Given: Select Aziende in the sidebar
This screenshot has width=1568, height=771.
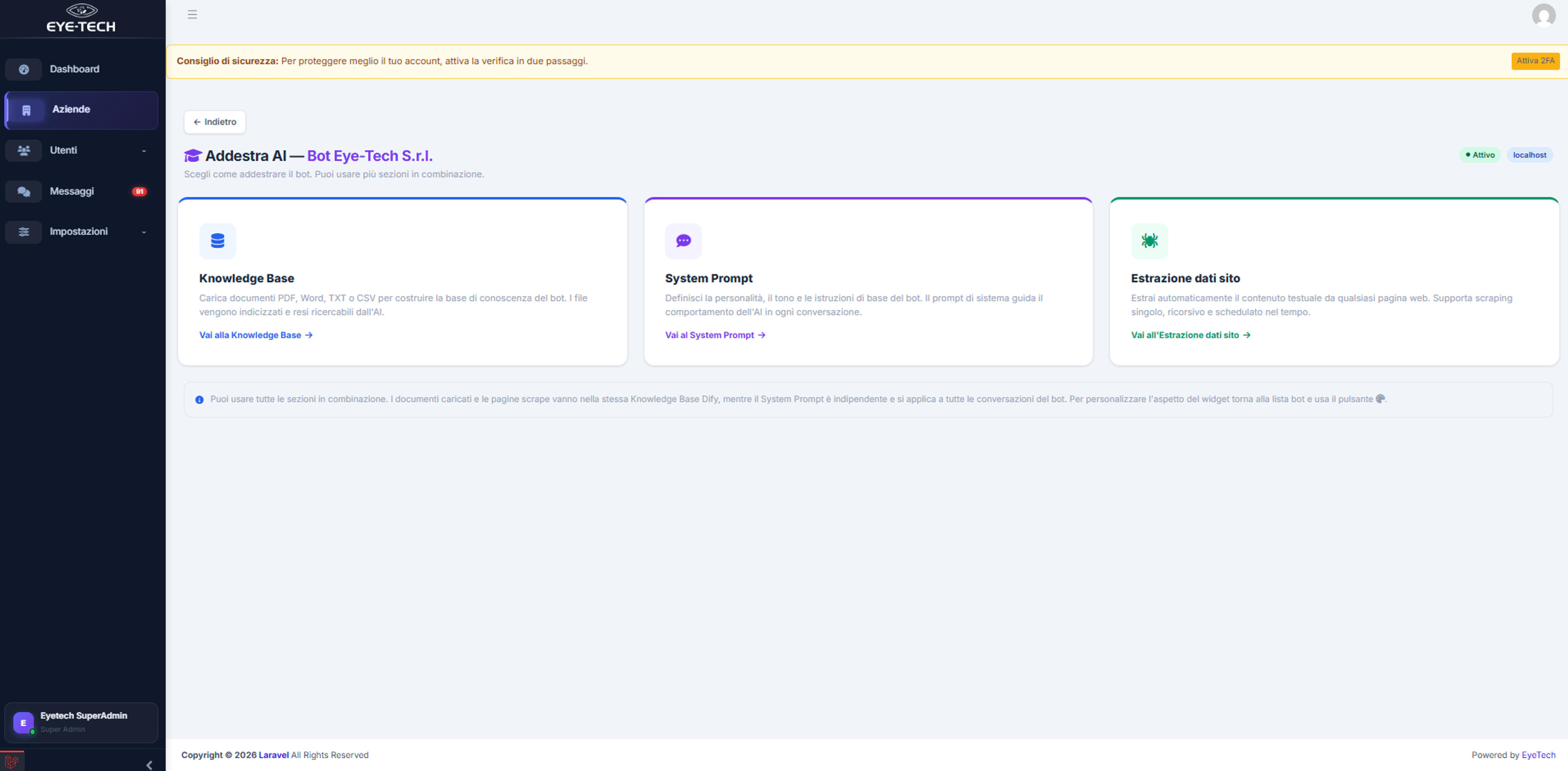Looking at the screenshot, I should point(82,110).
